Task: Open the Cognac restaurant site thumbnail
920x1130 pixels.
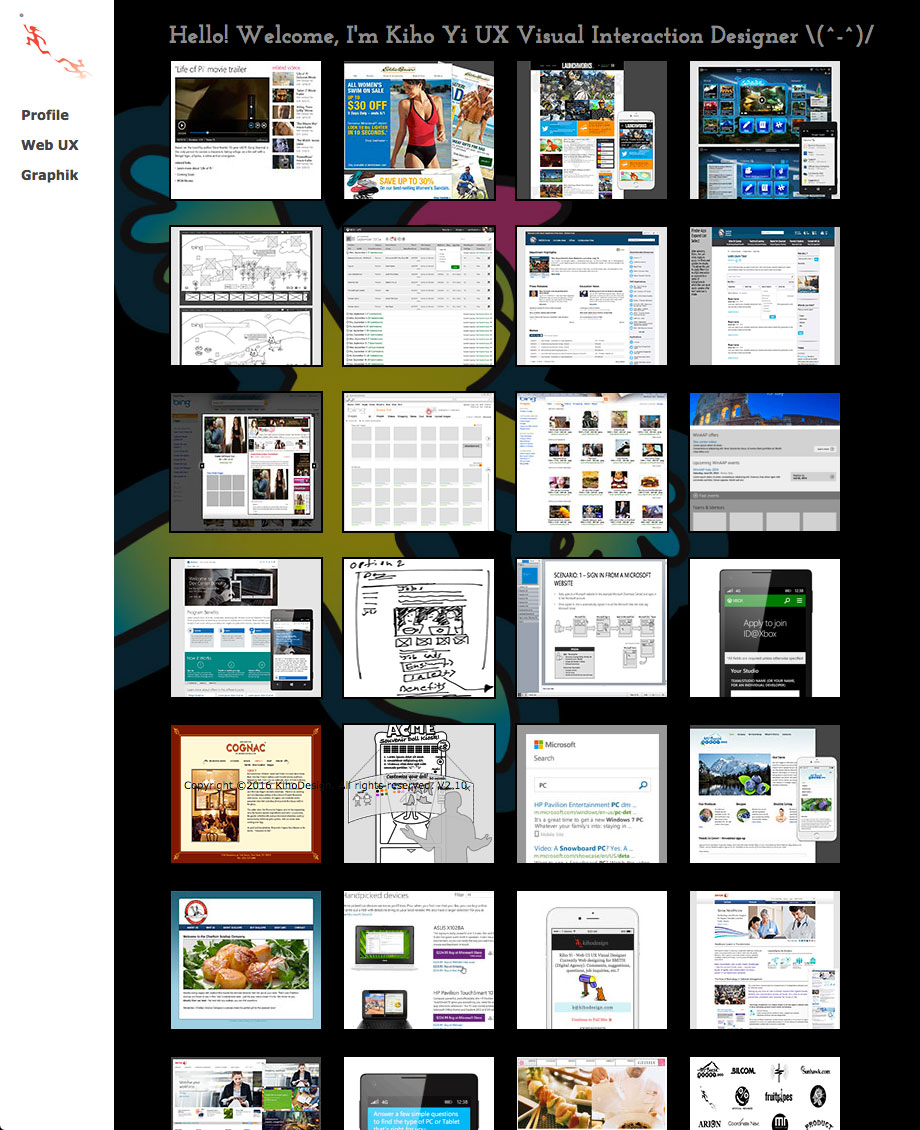Action: 246,794
